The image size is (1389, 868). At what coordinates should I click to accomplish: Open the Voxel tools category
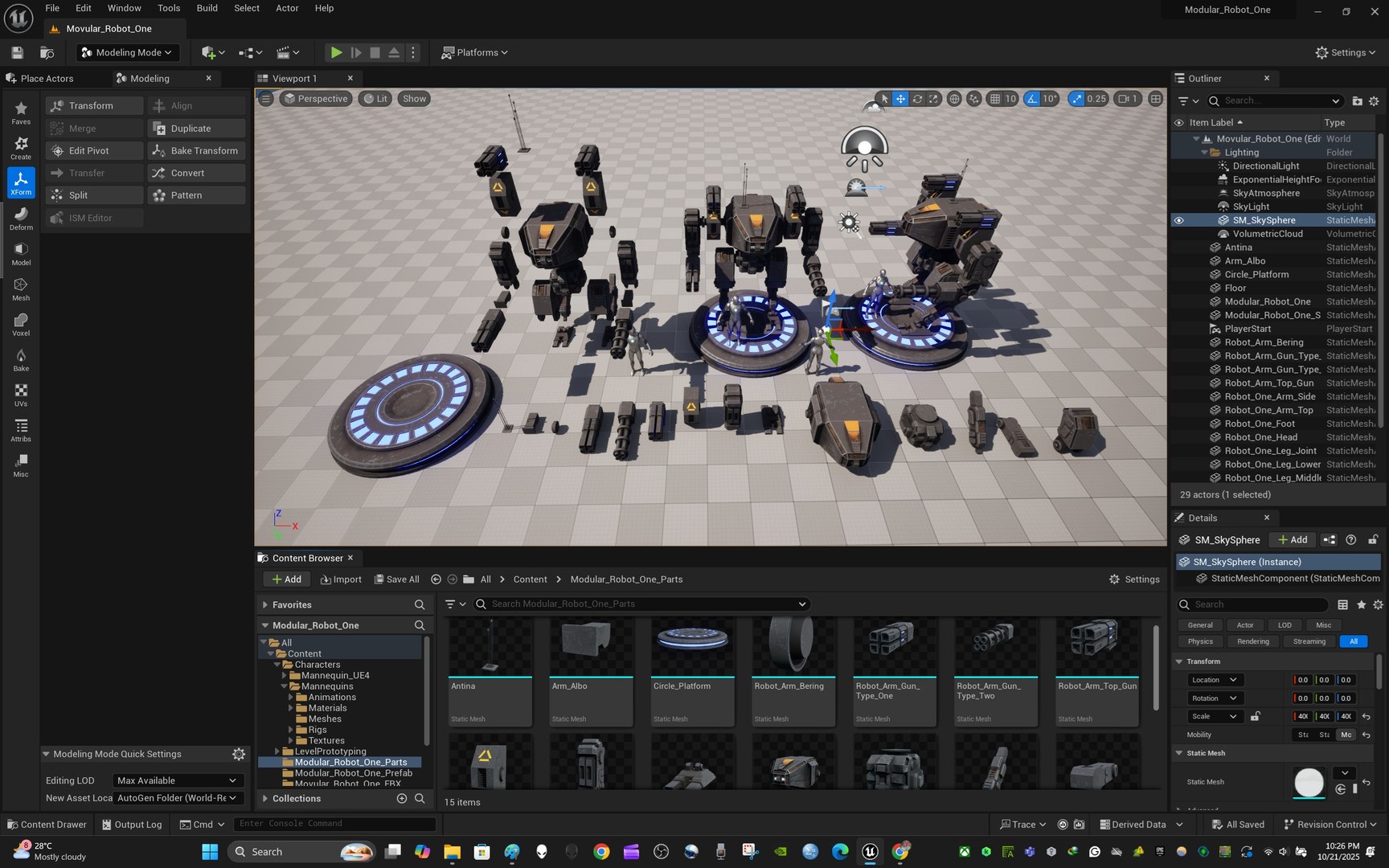tap(21, 324)
